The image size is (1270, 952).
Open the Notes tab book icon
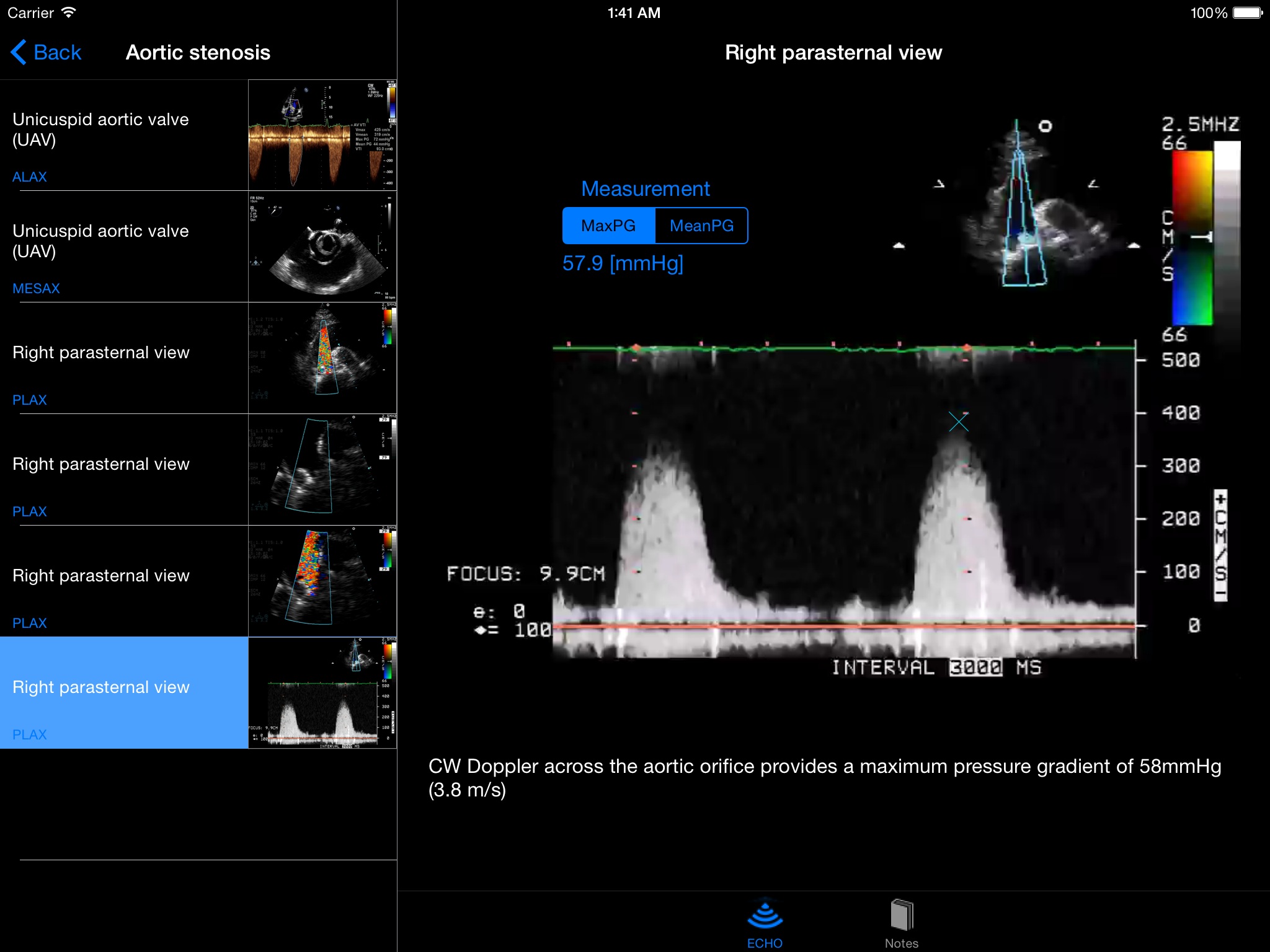tap(902, 914)
